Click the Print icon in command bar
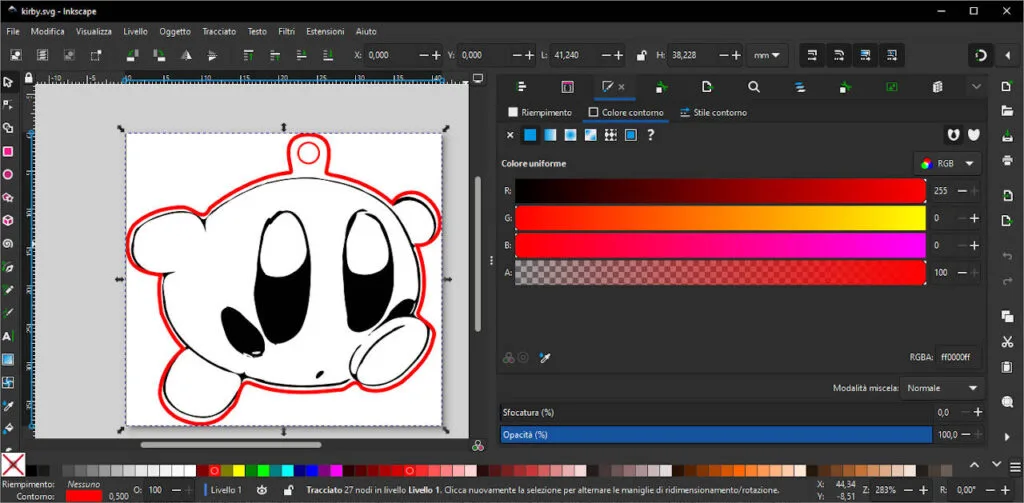1024x503 pixels. [x=1006, y=160]
